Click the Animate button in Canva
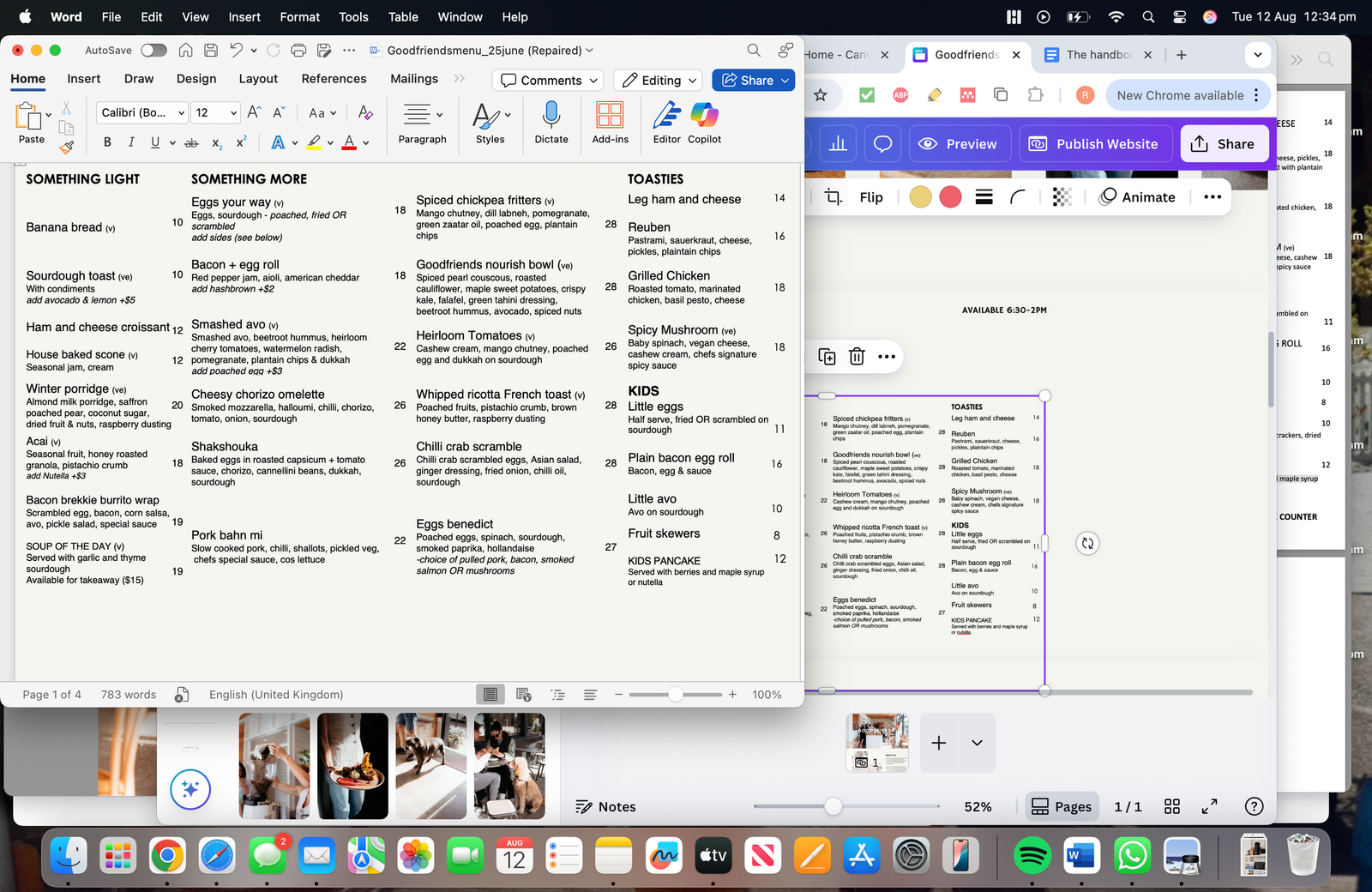Viewport: 1372px width, 892px height. (1138, 197)
